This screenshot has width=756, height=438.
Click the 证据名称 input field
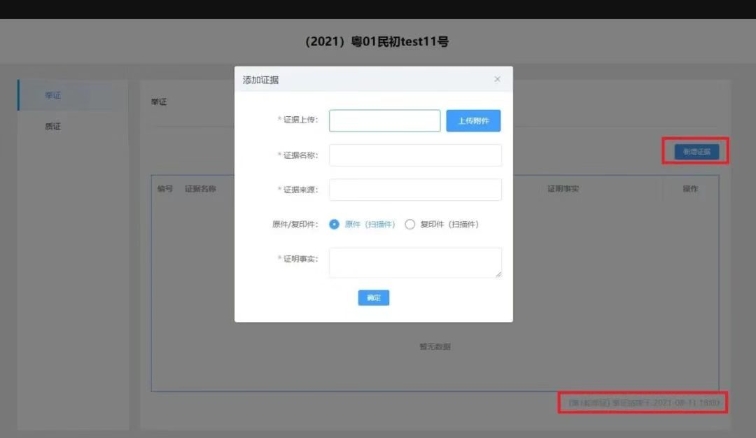coord(415,155)
